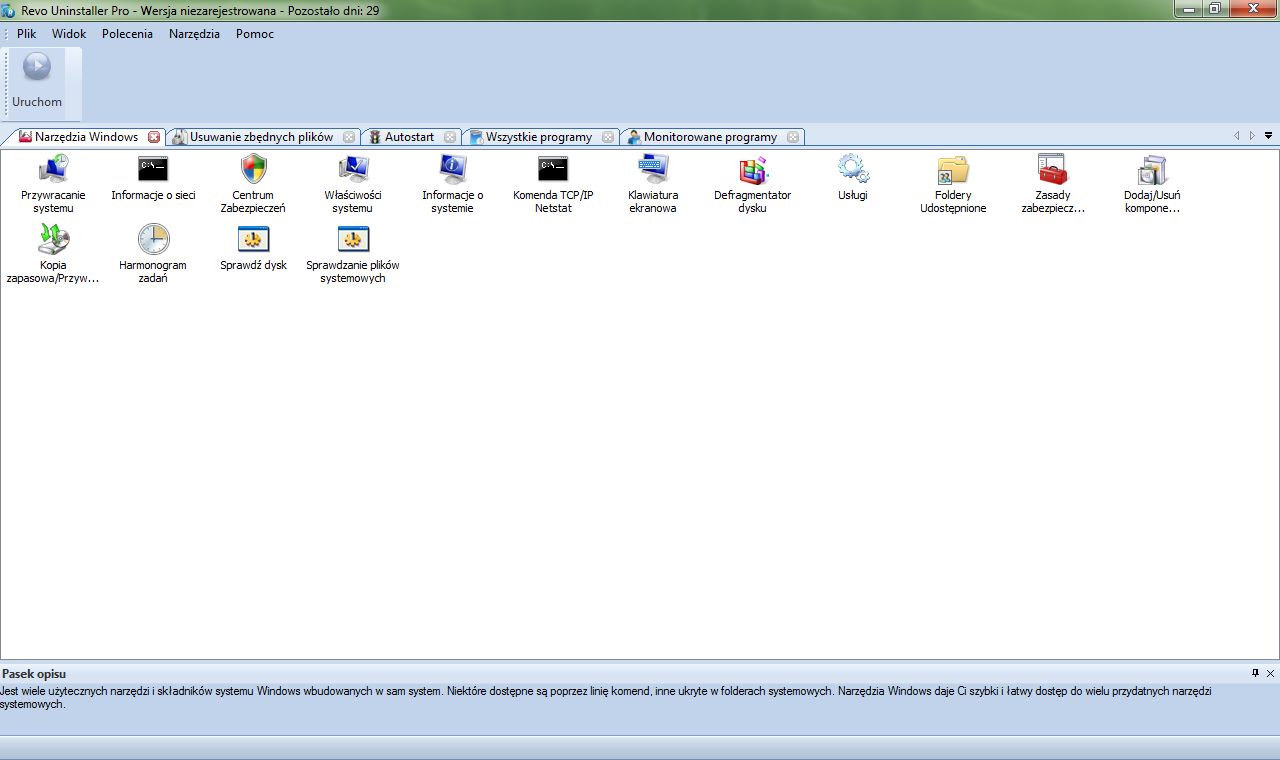
Task: Launch Kopia zapasowa/Przywracanie tool
Action: (53, 254)
